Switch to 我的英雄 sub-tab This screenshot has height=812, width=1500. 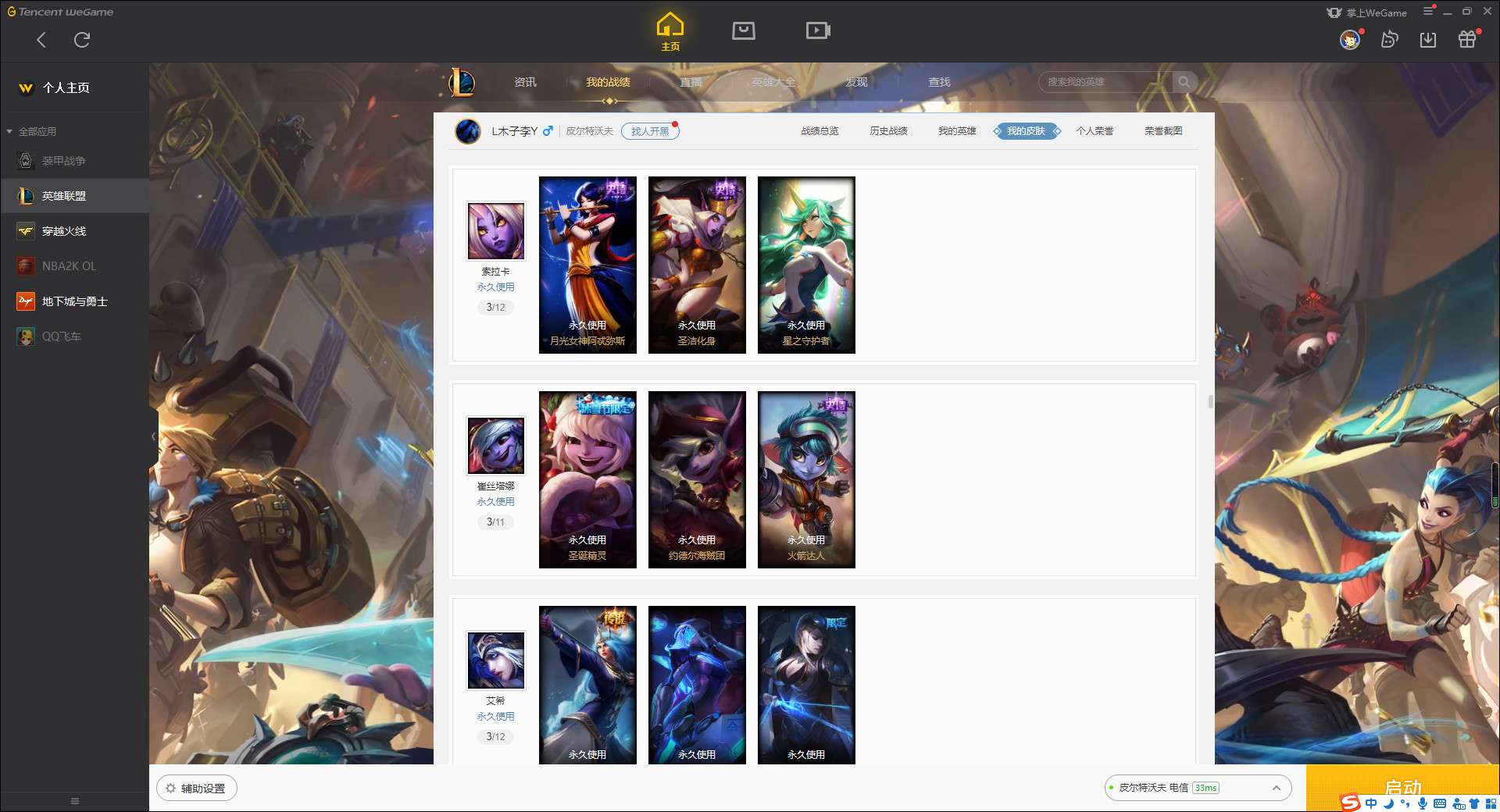957,131
